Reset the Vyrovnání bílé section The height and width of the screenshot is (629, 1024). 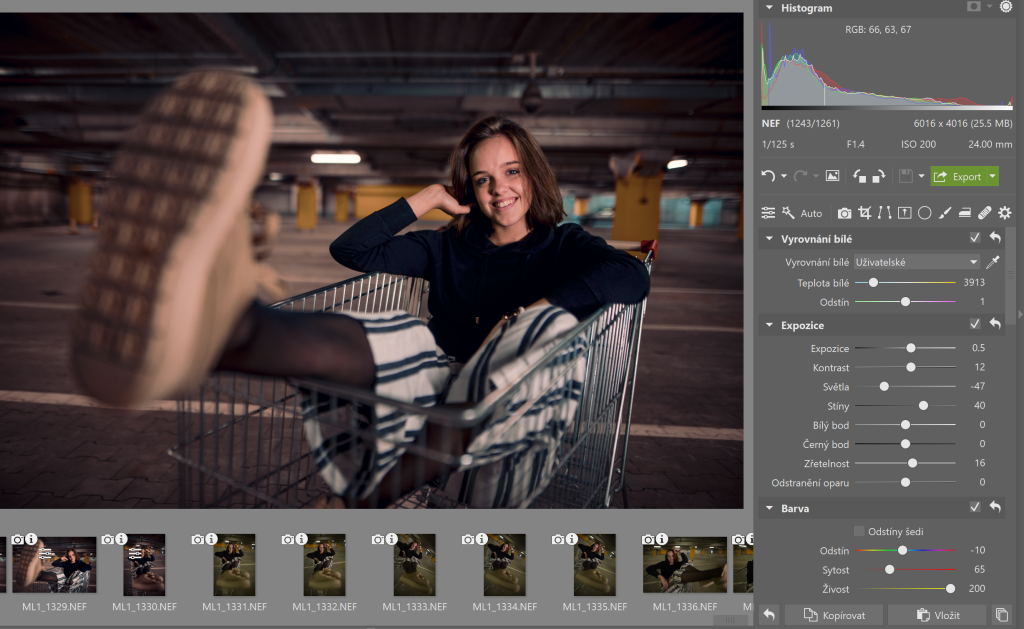click(x=995, y=238)
